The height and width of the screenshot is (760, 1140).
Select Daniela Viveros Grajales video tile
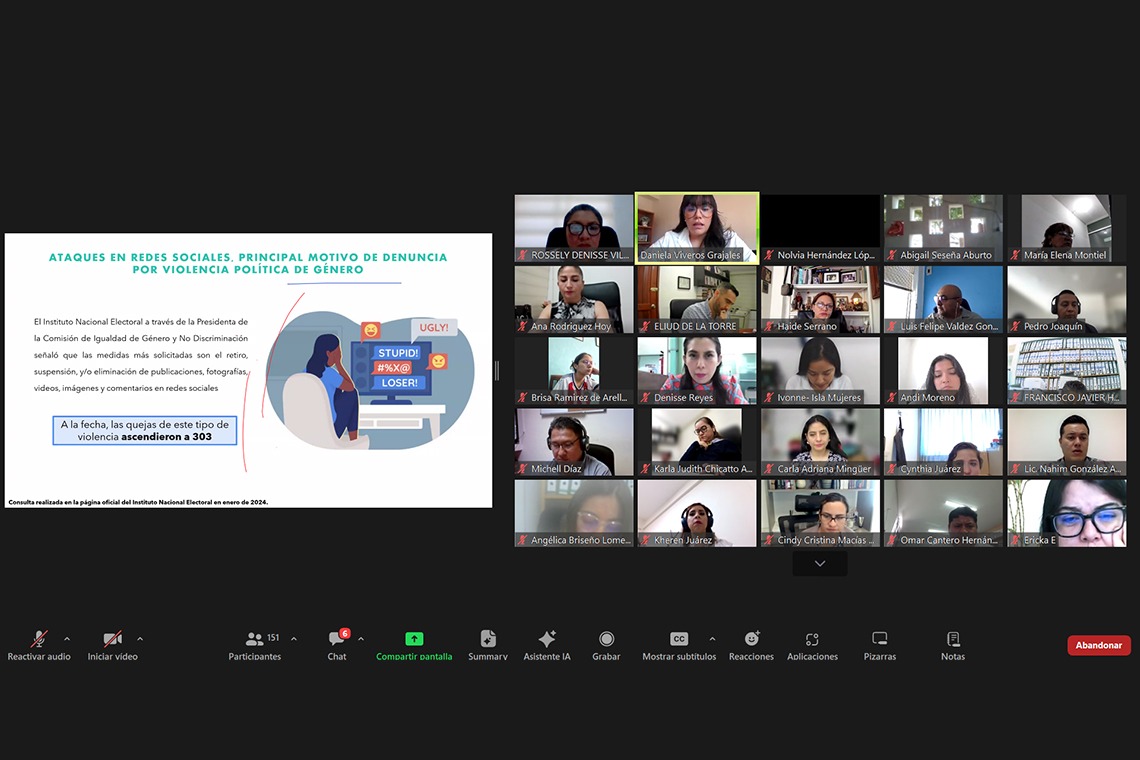697,227
